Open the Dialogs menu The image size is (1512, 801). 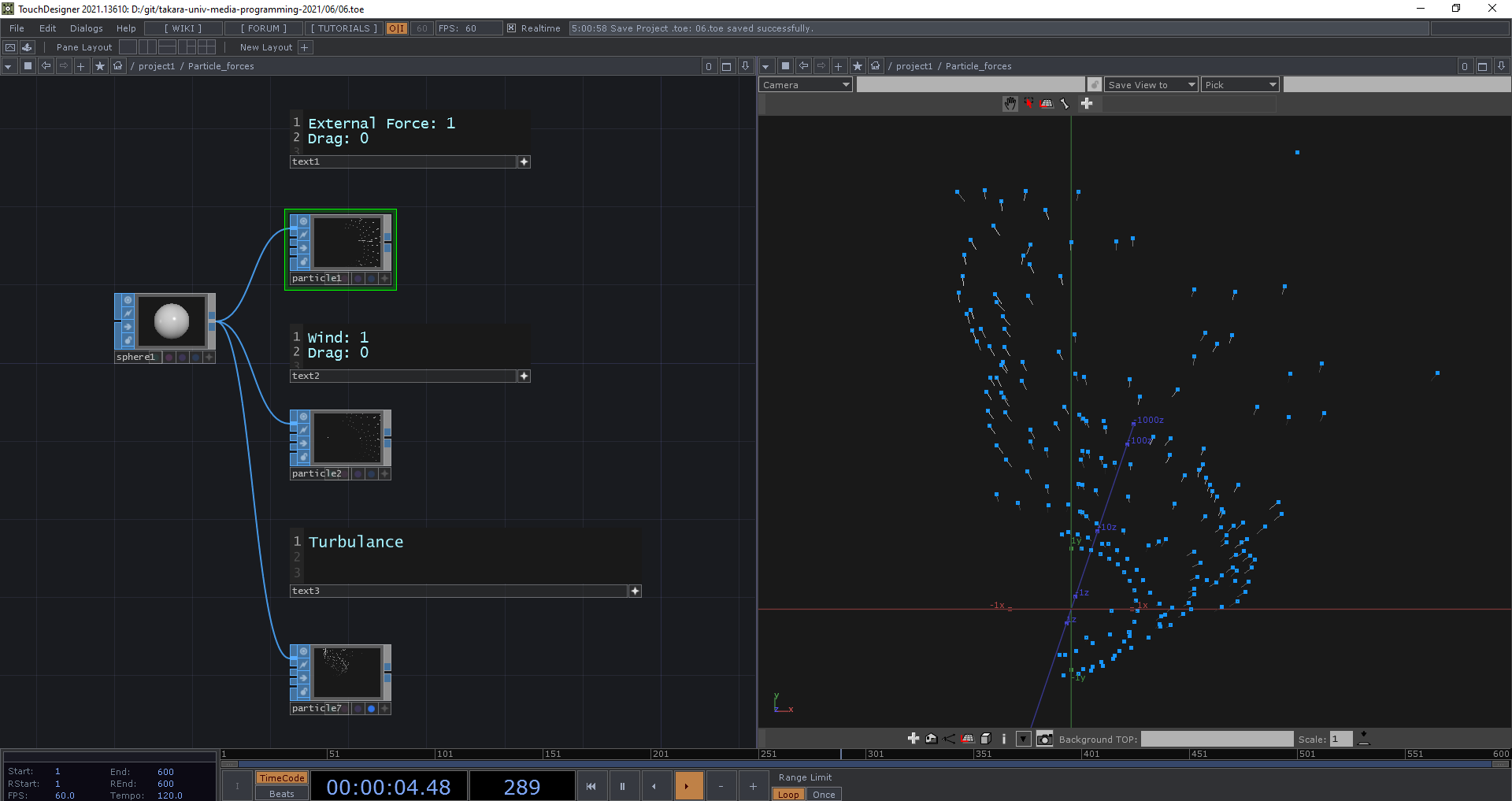(87, 28)
